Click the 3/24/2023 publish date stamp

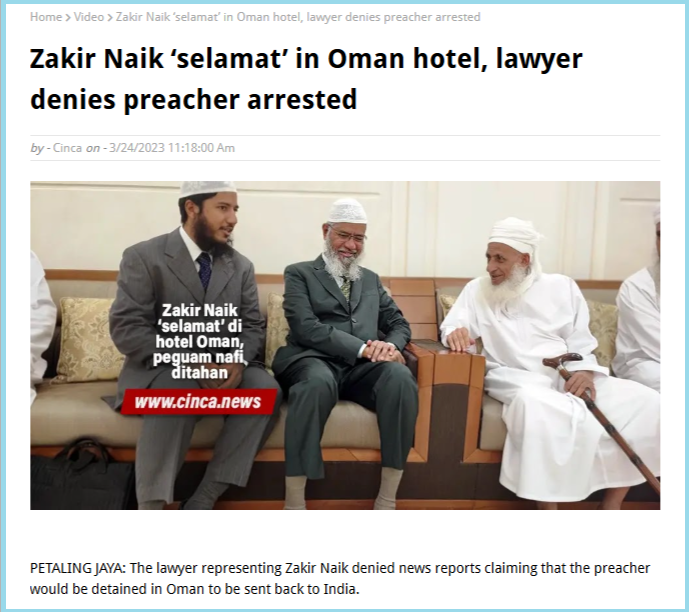pyautogui.click(x=172, y=148)
